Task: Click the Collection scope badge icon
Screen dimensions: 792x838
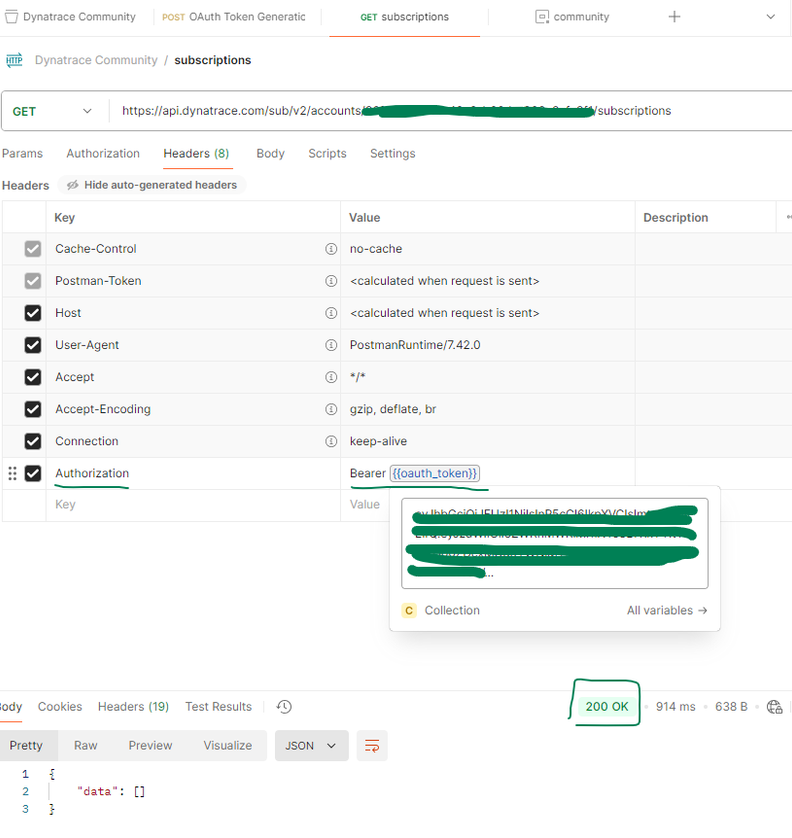Action: point(409,610)
